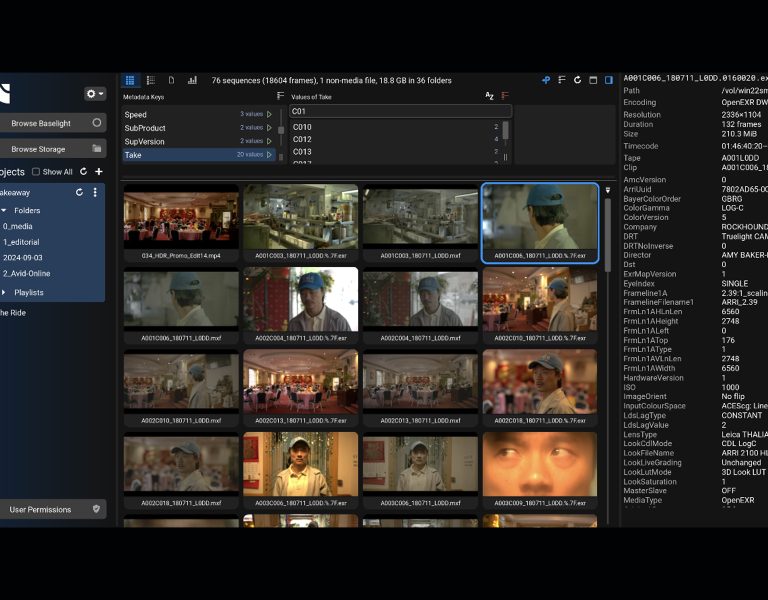This screenshot has width=768, height=600.
Task: Add a new project with plus icon
Action: pos(98,172)
